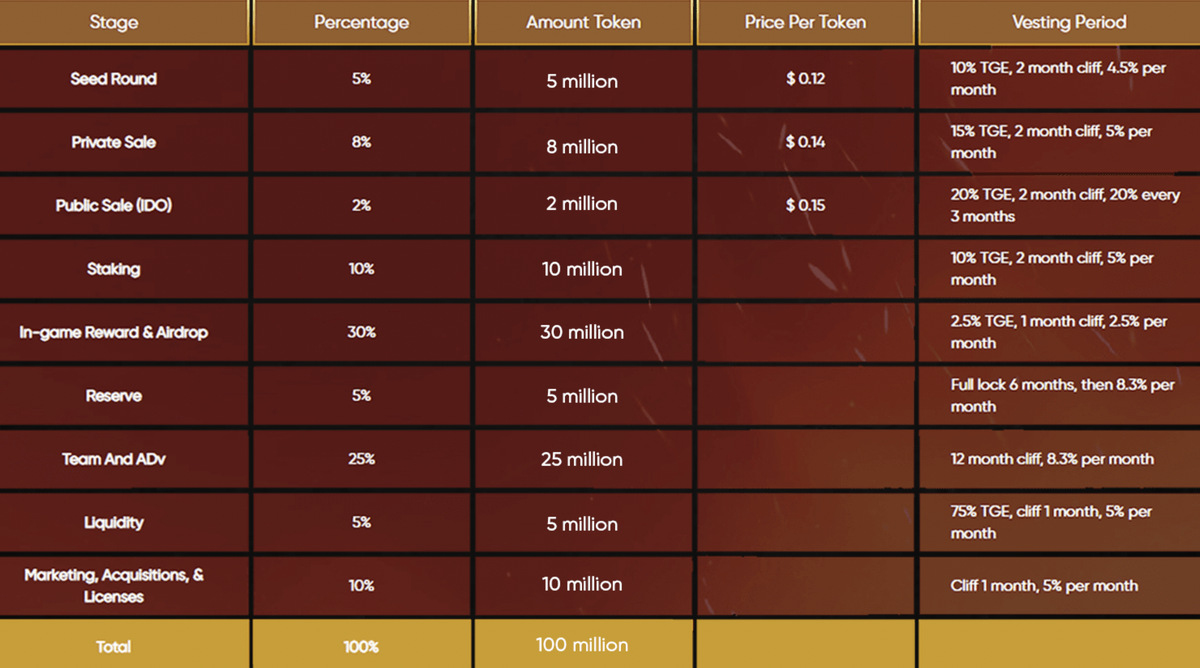Click the 30 million amount cell
Screen dimensions: 1200x668
(582, 332)
